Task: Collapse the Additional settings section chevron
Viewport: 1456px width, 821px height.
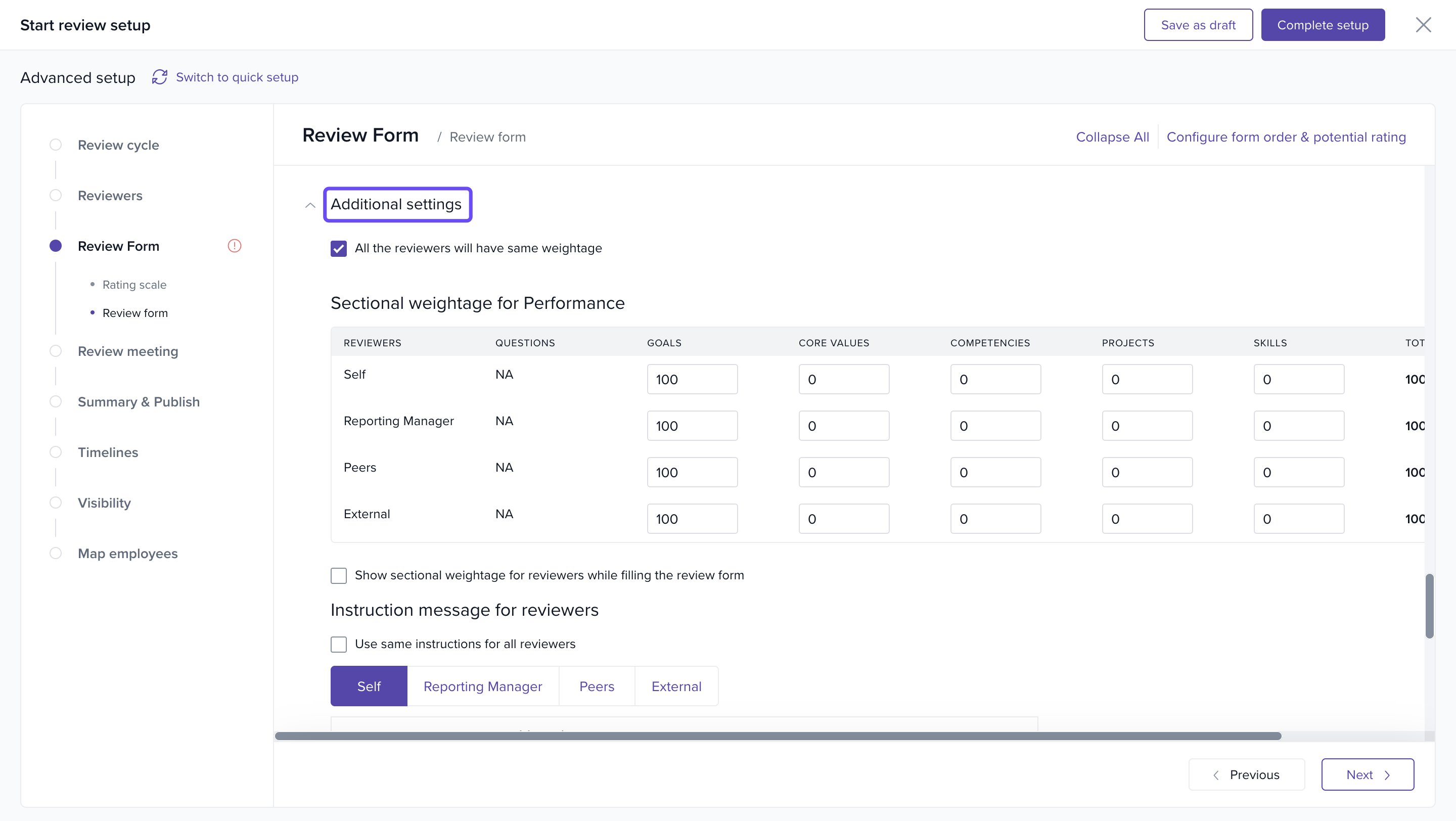Action: (x=310, y=205)
